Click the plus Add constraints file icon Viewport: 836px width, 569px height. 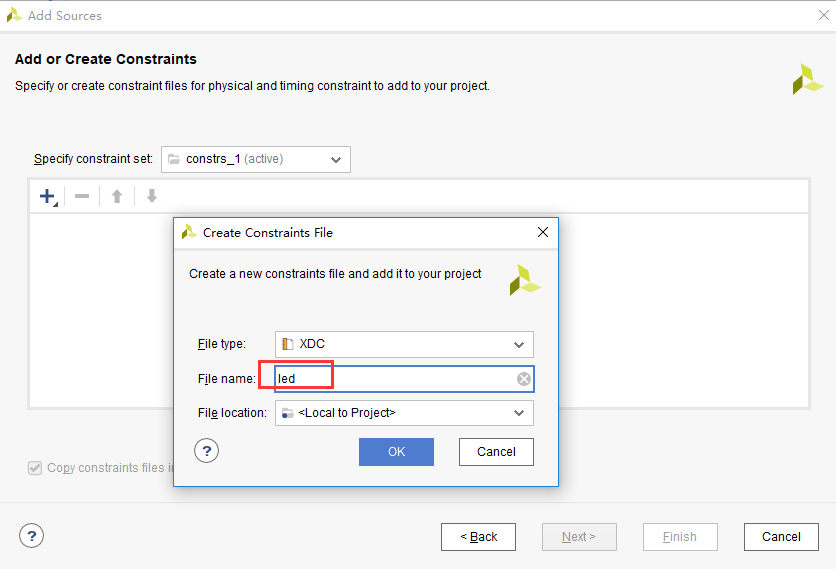pos(47,196)
